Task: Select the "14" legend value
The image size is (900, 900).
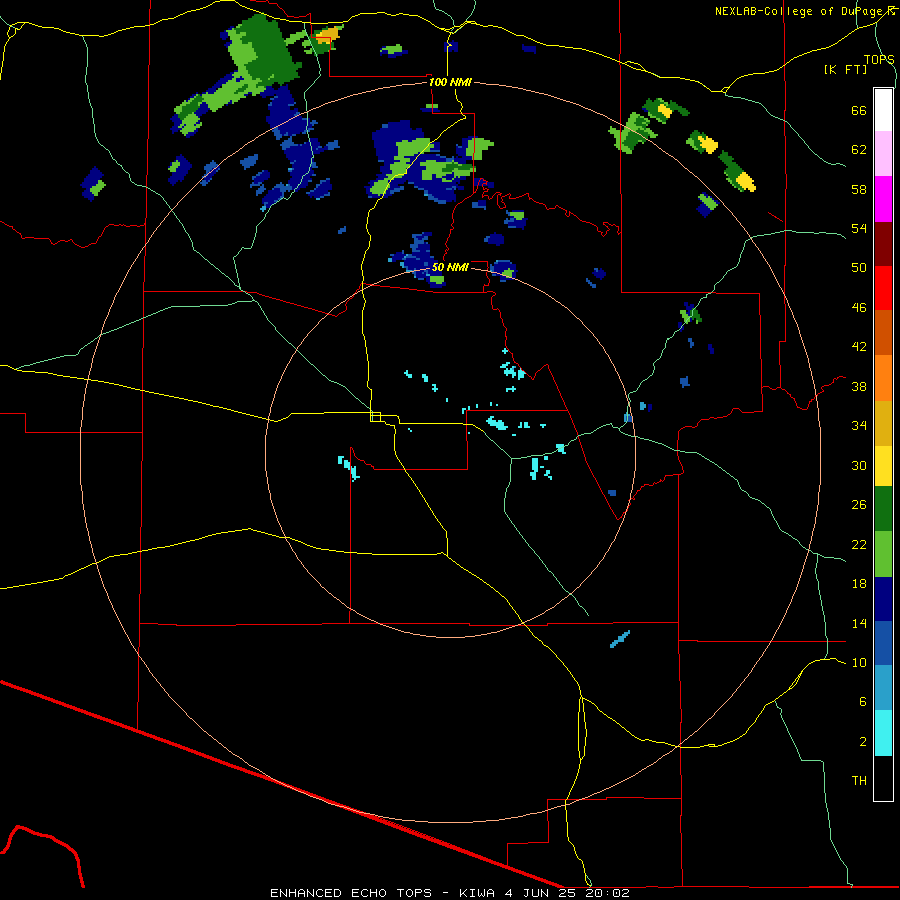Action: click(x=859, y=623)
